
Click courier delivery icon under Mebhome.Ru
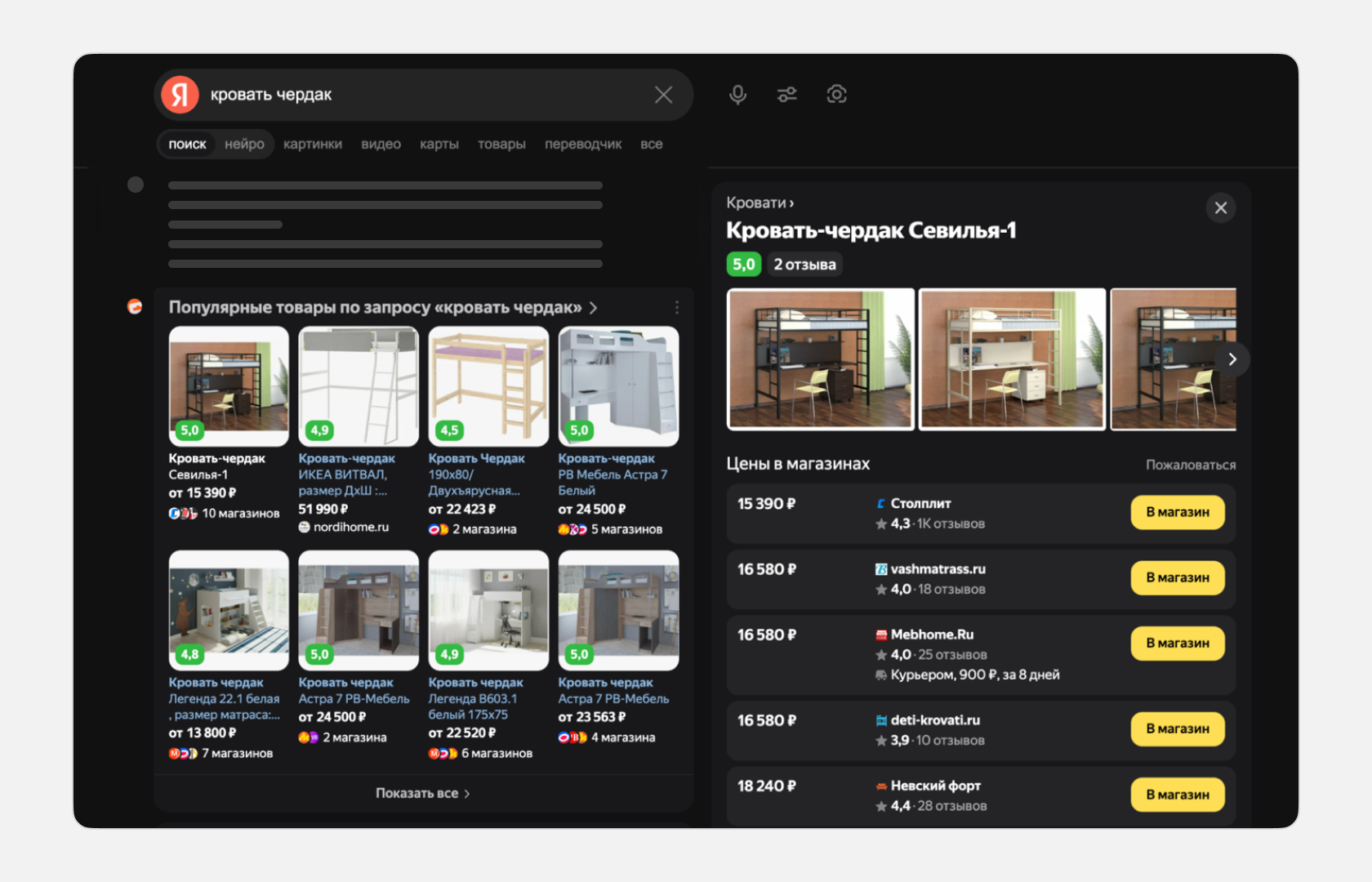[881, 675]
